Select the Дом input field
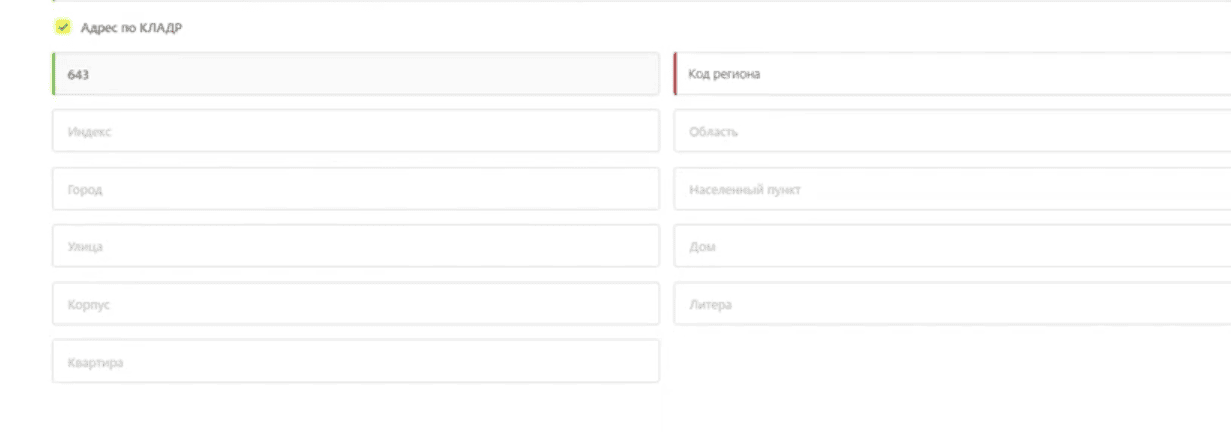 coord(952,246)
